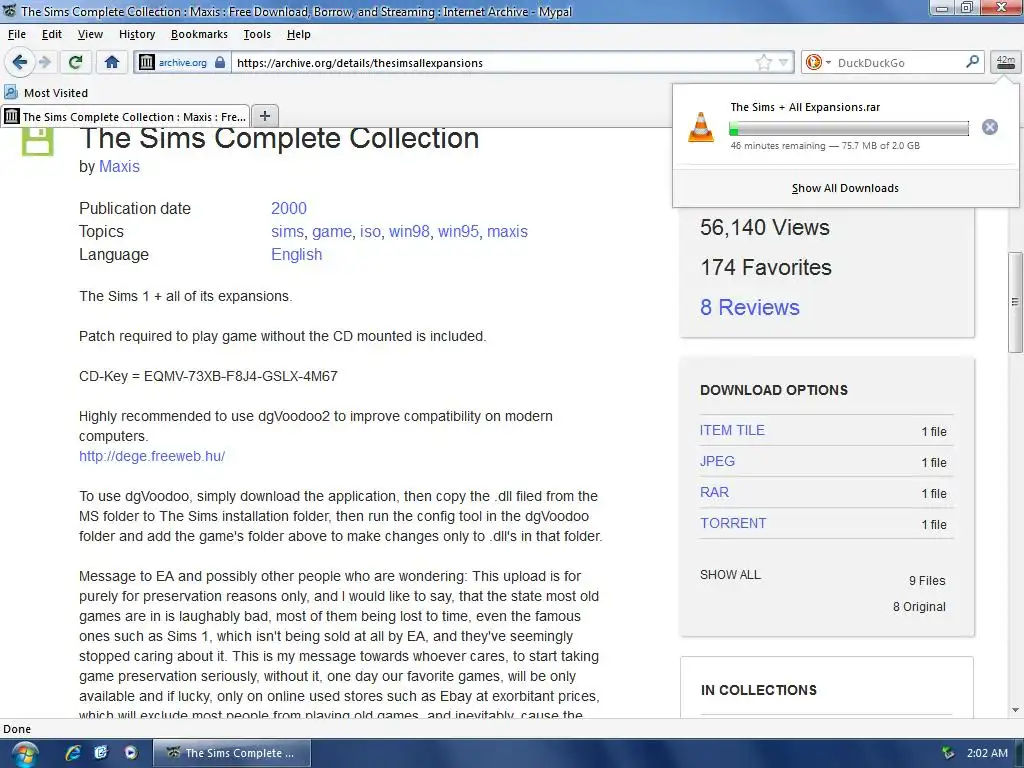Viewport: 1024px width, 768px height.
Task: Click the 2000 publication date link
Action: pos(289,208)
